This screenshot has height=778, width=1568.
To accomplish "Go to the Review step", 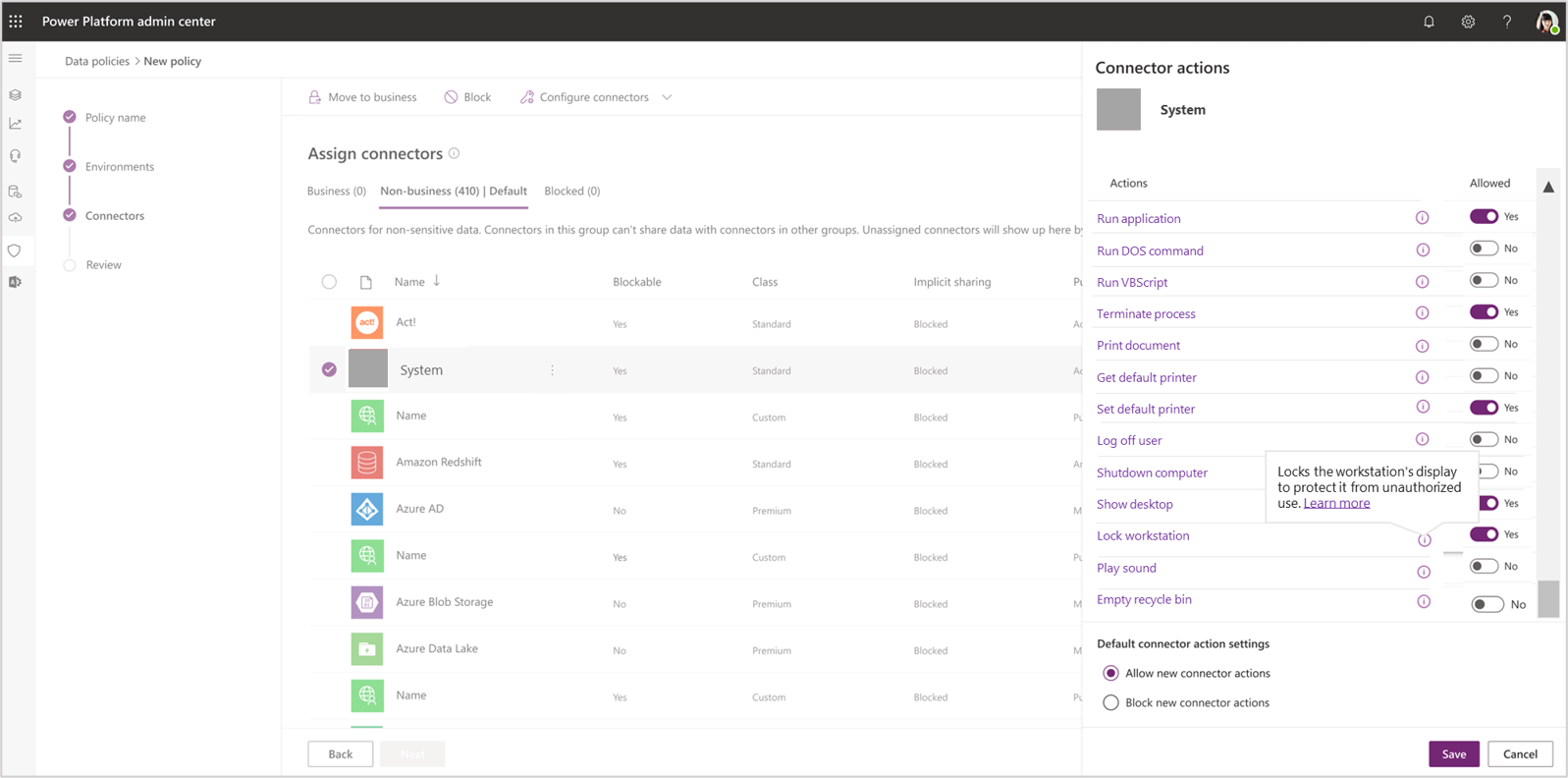I will click(103, 264).
